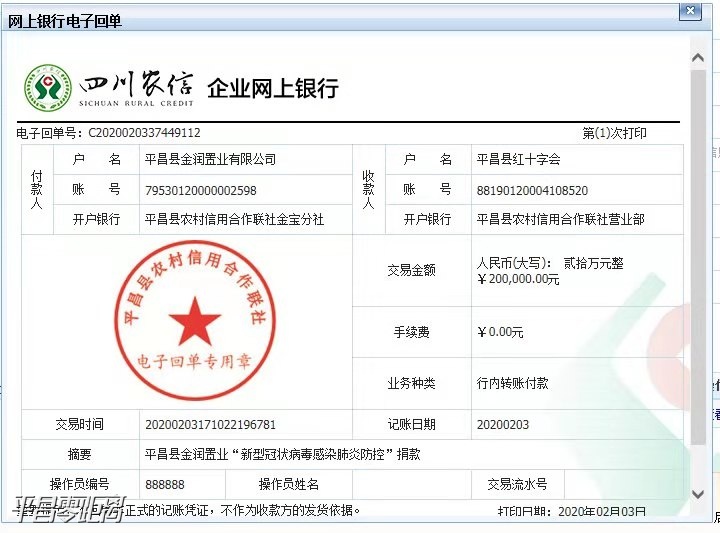Click the 交易流水号 label cell
Viewport: 720px width, 533px height.
[518, 484]
